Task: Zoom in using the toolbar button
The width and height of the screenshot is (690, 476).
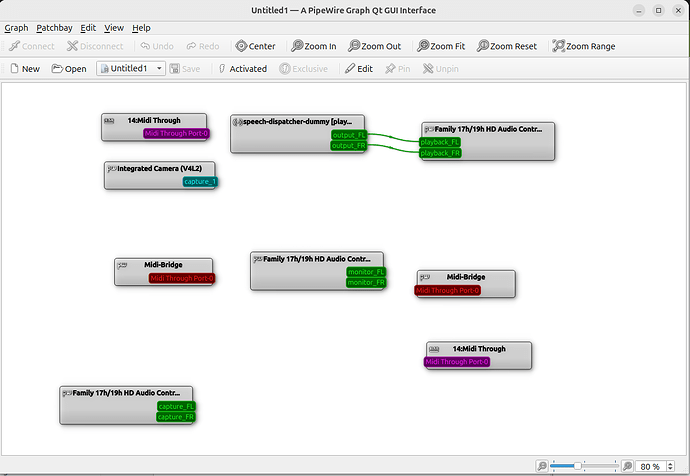Action: [x=313, y=46]
